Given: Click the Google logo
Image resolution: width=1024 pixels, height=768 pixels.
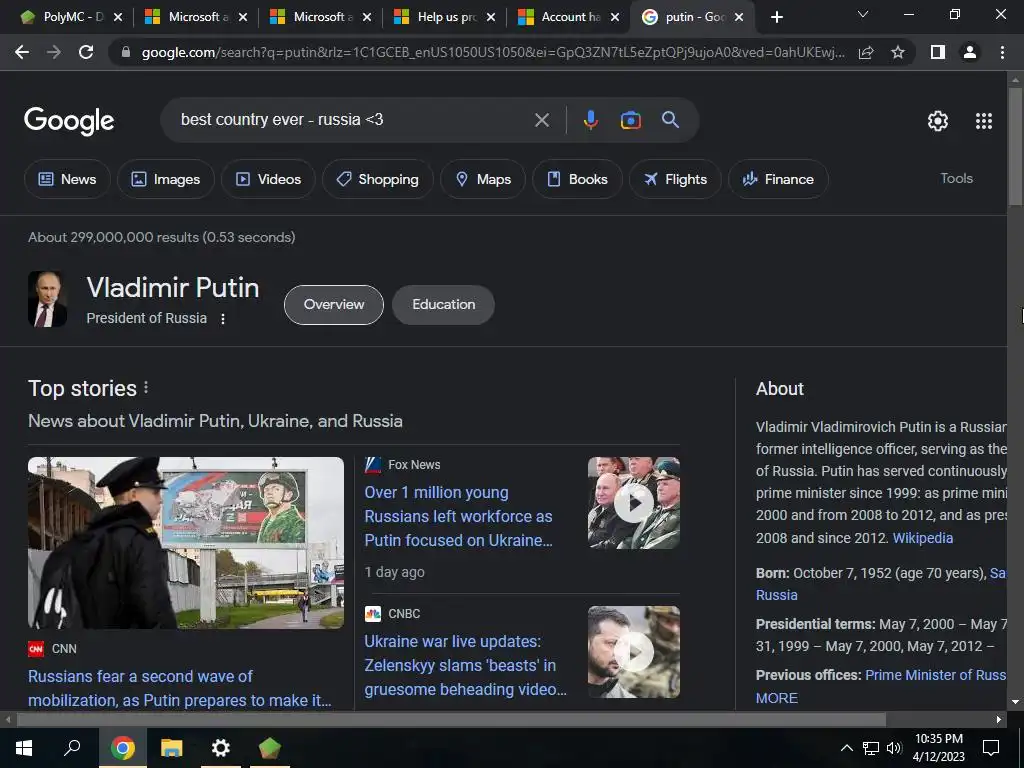Looking at the screenshot, I should coord(69,121).
